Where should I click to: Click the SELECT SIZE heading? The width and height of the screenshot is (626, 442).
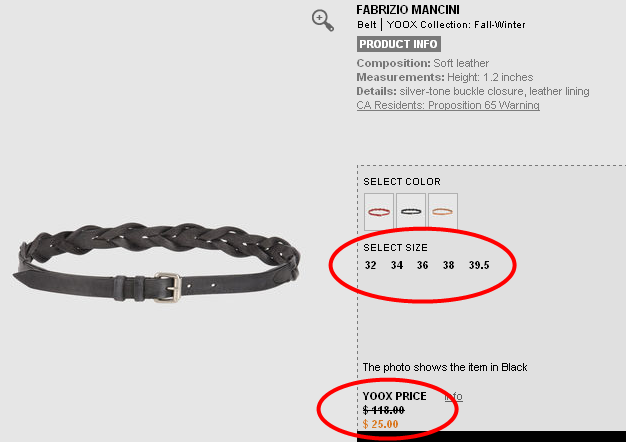[x=395, y=248]
